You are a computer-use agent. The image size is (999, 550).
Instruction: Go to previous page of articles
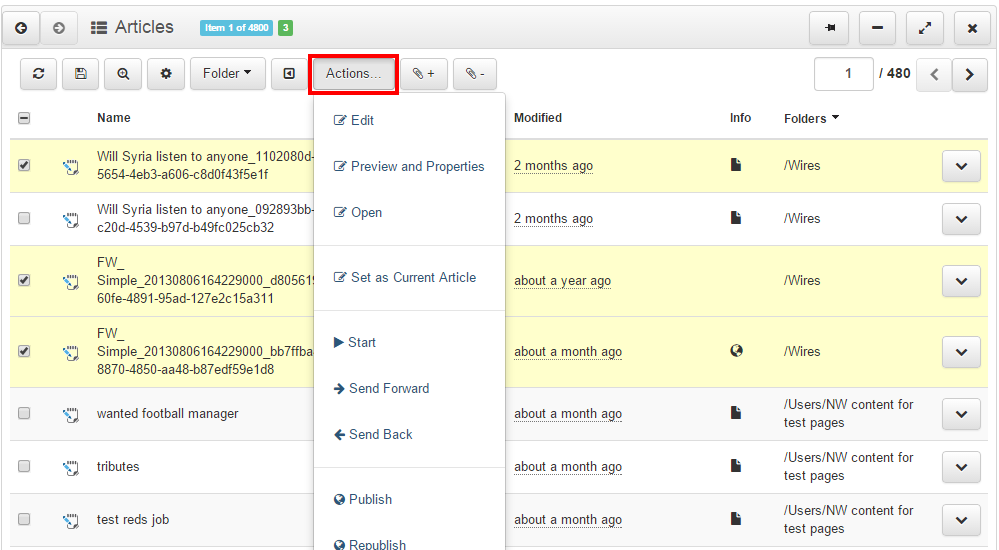[x=934, y=75]
